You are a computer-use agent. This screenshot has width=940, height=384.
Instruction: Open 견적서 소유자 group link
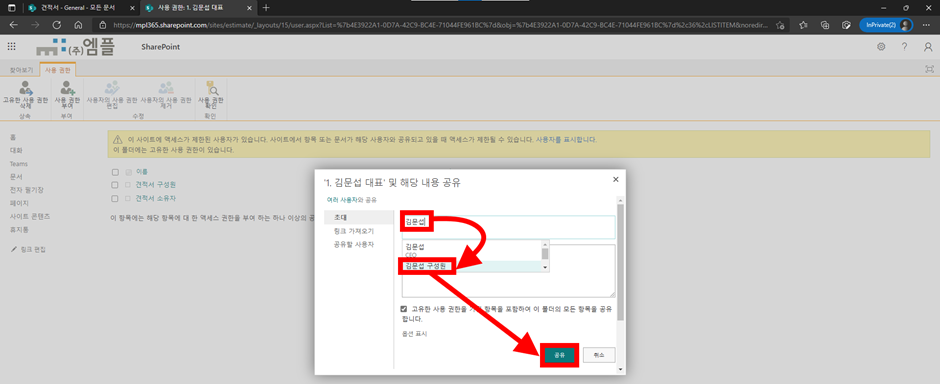coord(155,198)
